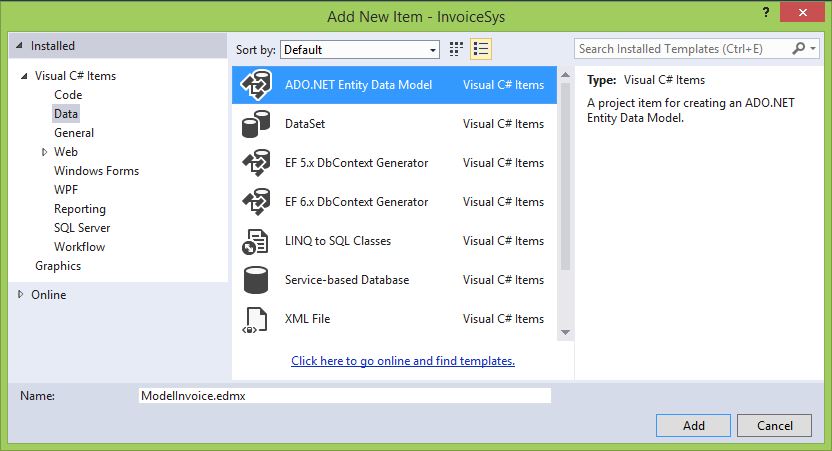832x451 pixels.
Task: Click the LINQ to SQL Classes icon
Action: point(255,241)
